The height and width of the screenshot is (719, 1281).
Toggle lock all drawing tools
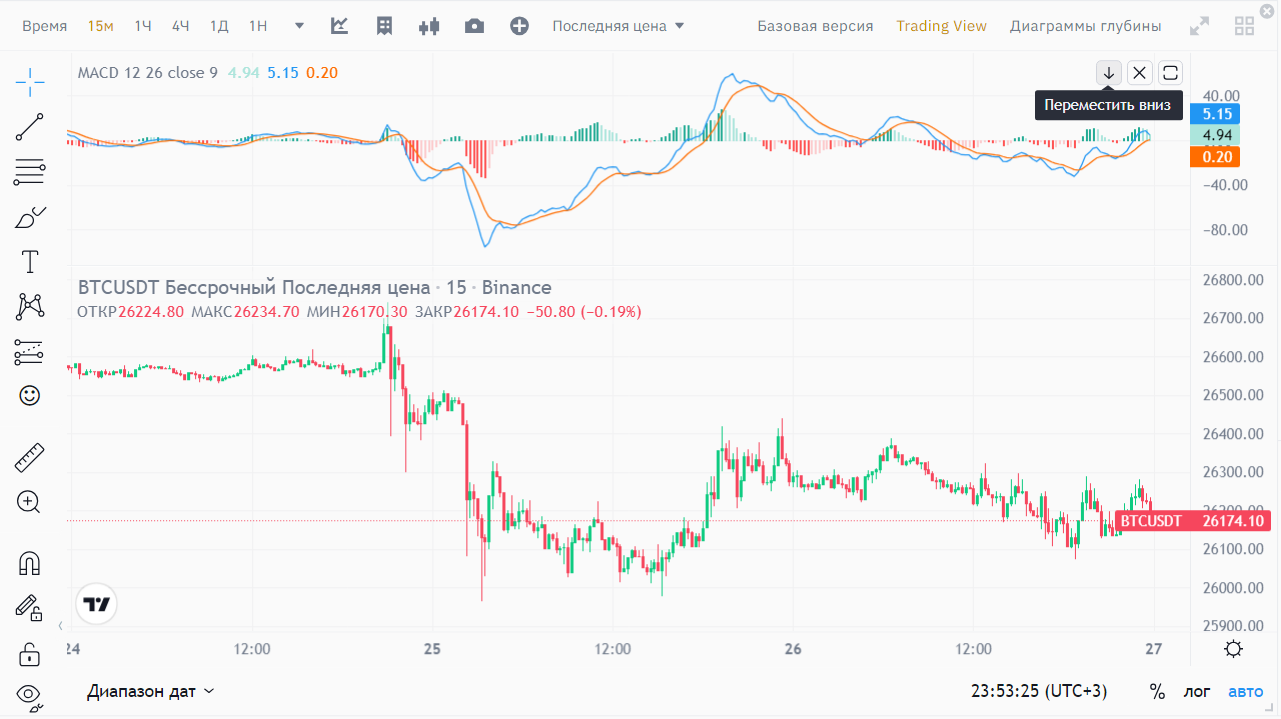(x=30, y=655)
